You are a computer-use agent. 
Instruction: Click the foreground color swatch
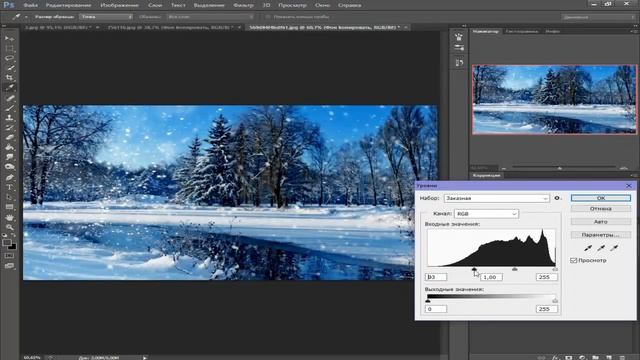6,242
